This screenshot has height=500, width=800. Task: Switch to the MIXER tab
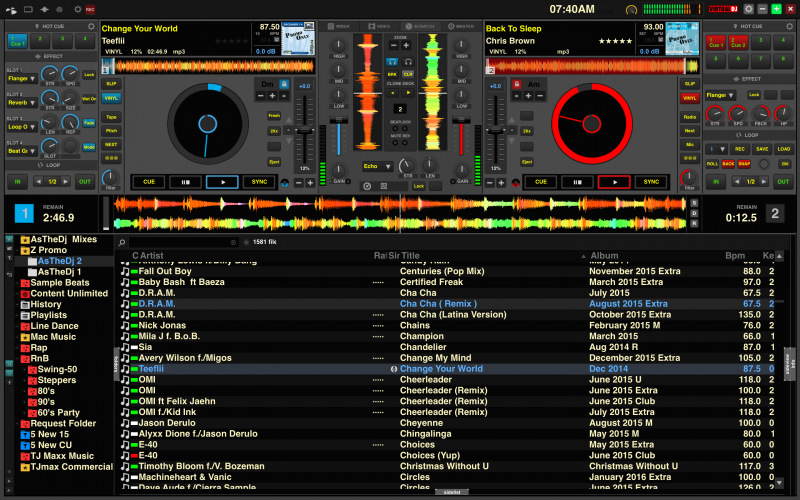(338, 26)
